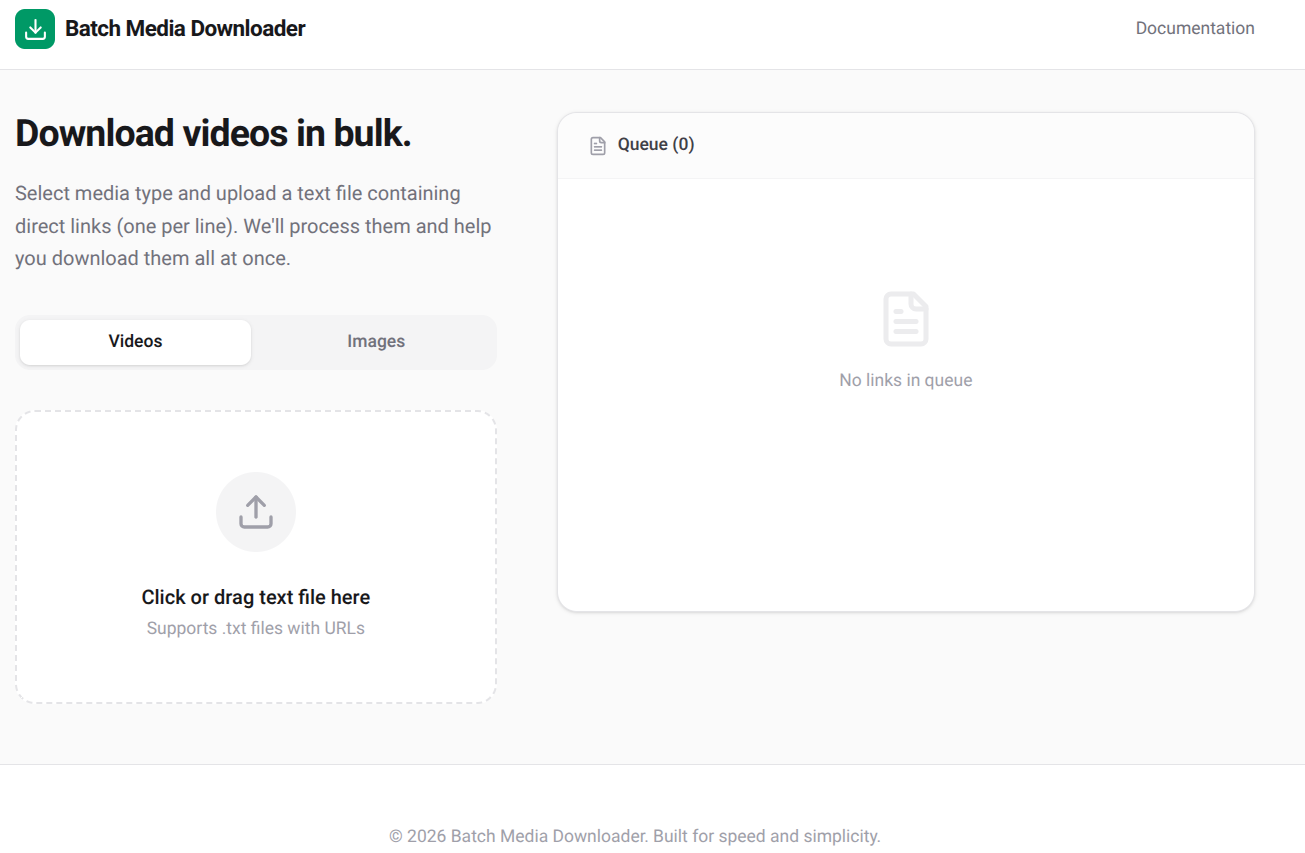Click the Batch Media Downloader title

tap(185, 29)
